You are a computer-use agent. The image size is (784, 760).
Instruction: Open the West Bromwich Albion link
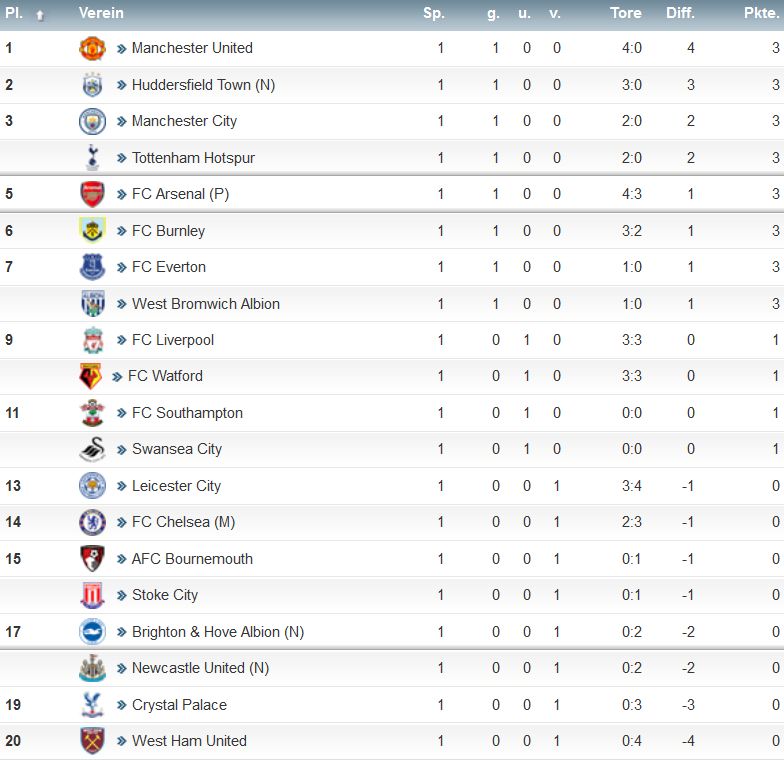coord(206,304)
